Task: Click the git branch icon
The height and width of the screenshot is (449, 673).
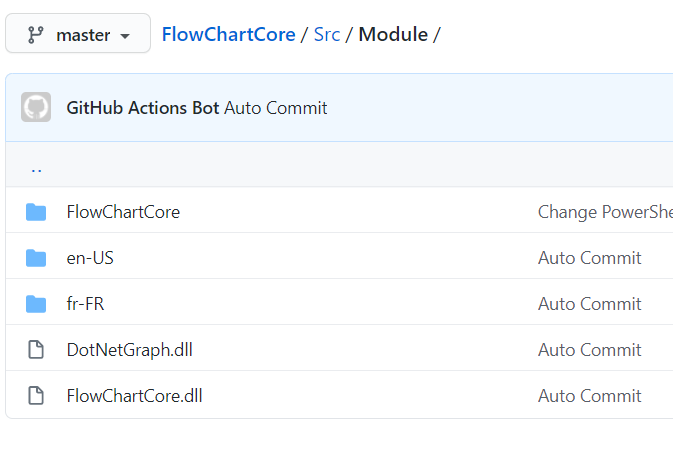Action: 36,34
